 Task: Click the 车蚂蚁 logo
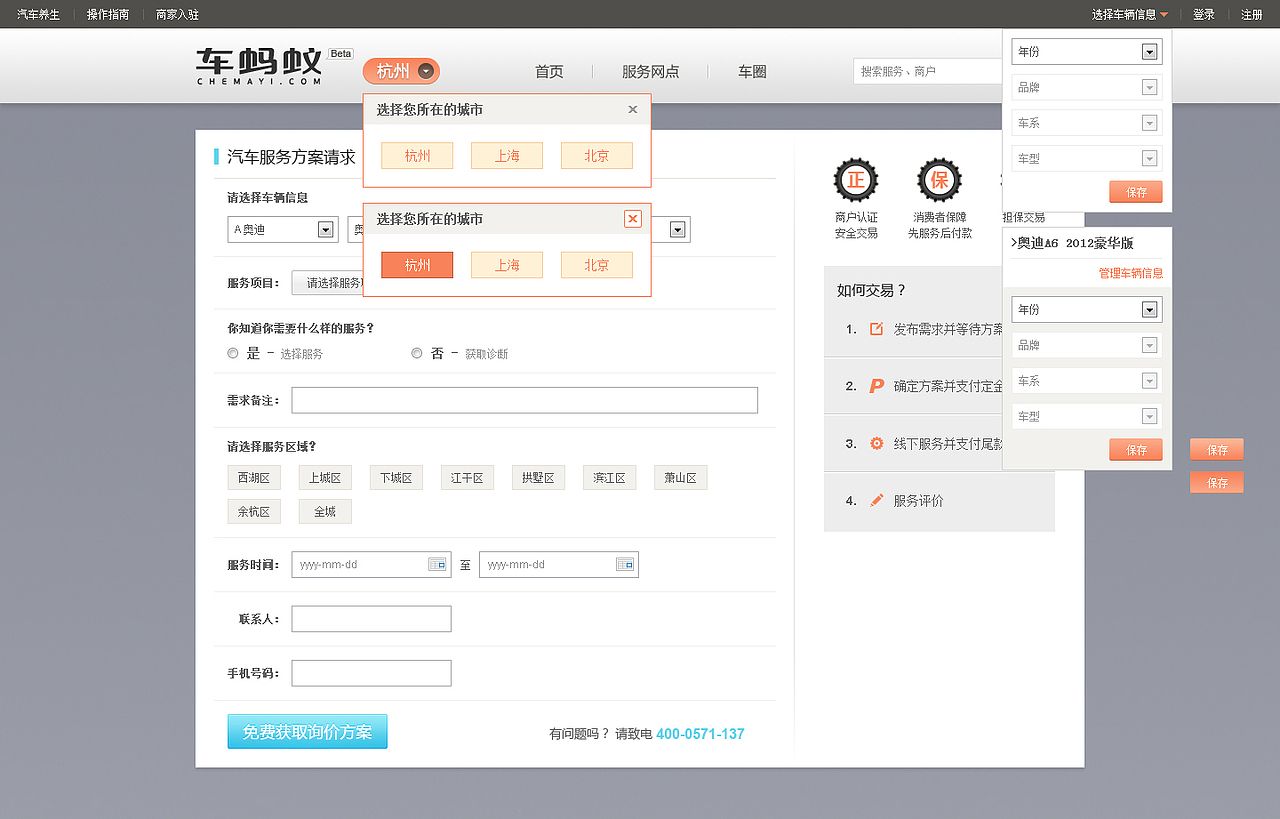click(259, 65)
